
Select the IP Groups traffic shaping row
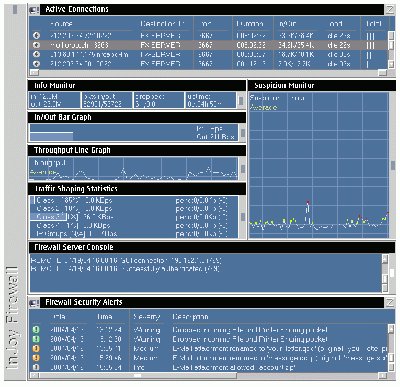pos(134,234)
